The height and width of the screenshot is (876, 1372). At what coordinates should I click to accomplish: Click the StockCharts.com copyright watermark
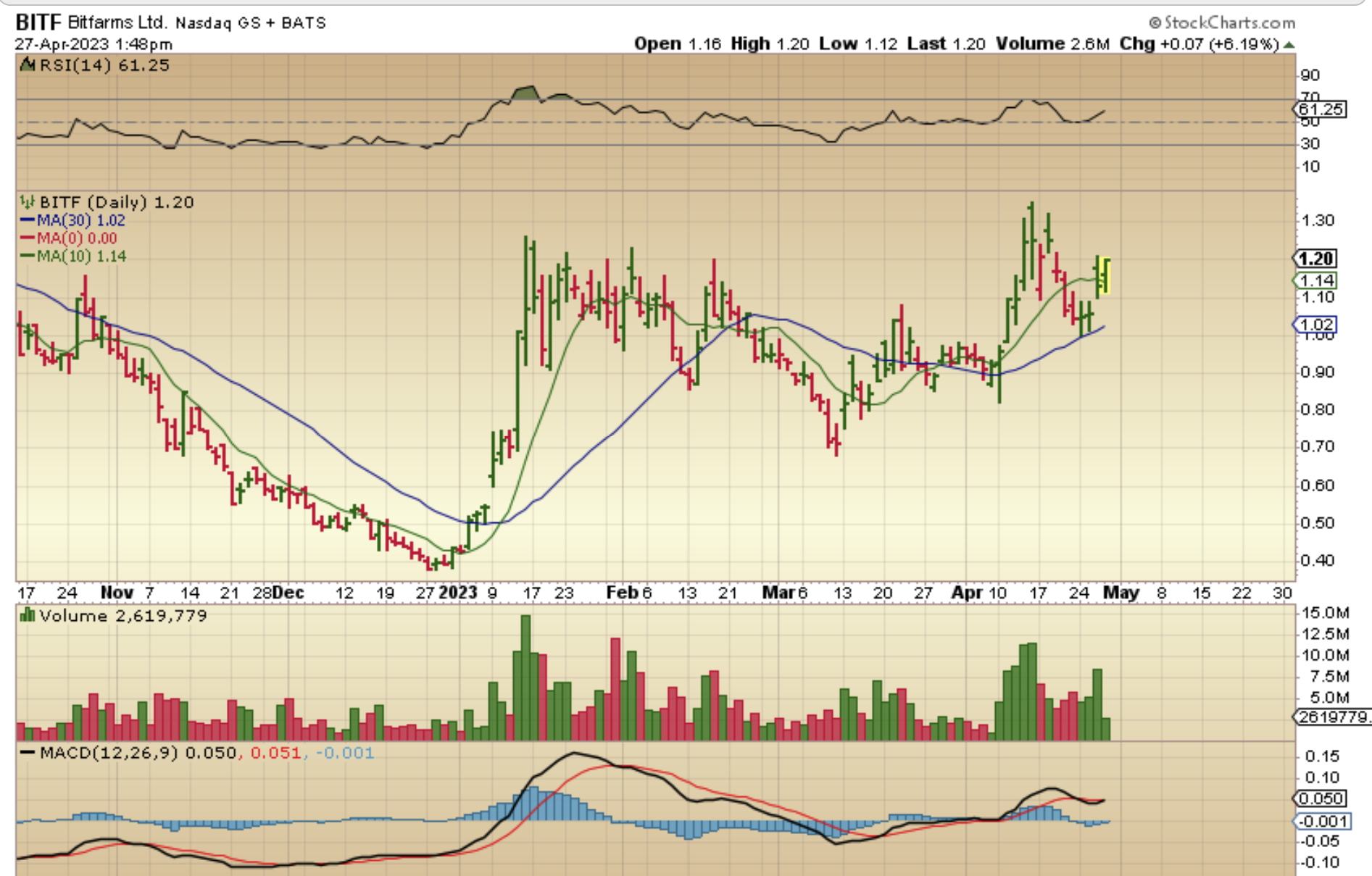tap(1222, 23)
